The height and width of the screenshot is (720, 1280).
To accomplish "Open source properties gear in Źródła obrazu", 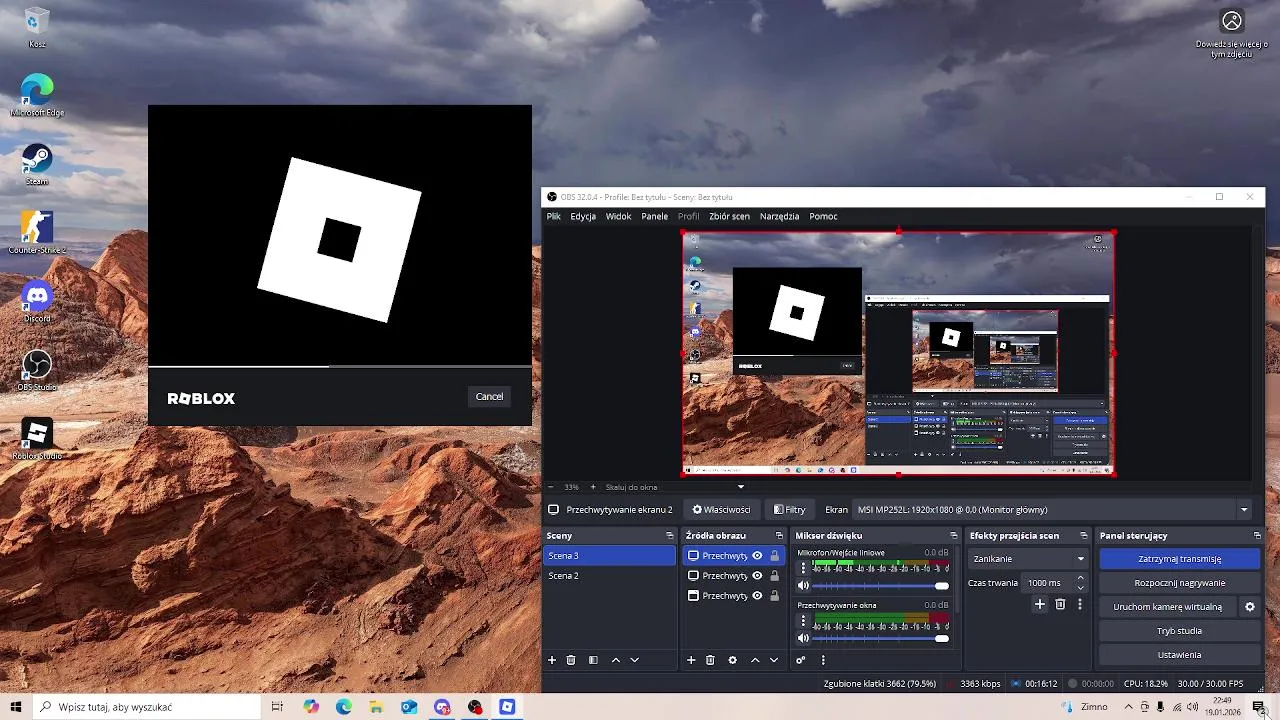I will point(732,660).
